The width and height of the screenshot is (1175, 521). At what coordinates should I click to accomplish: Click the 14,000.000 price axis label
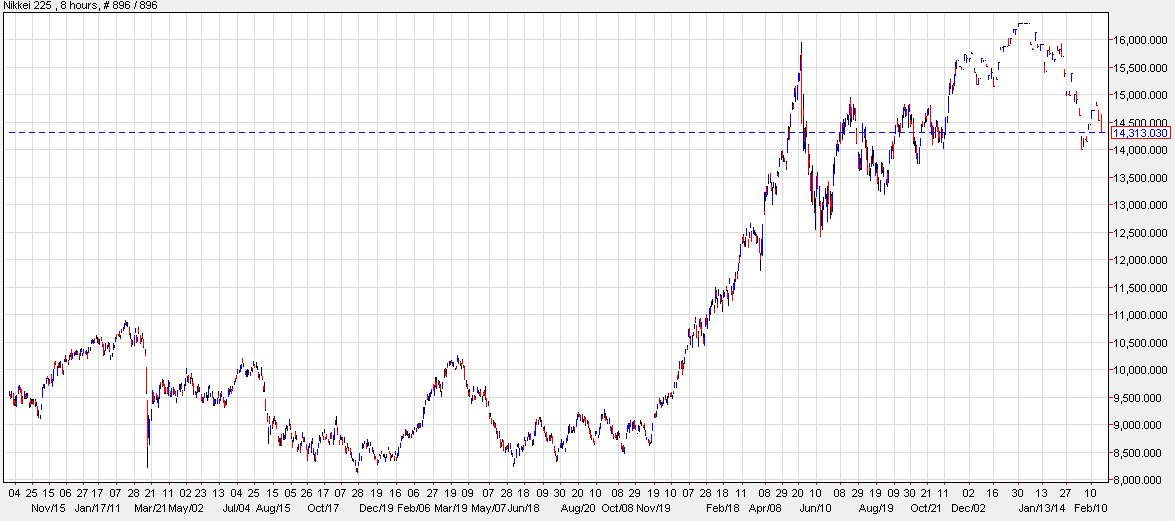coord(1141,150)
